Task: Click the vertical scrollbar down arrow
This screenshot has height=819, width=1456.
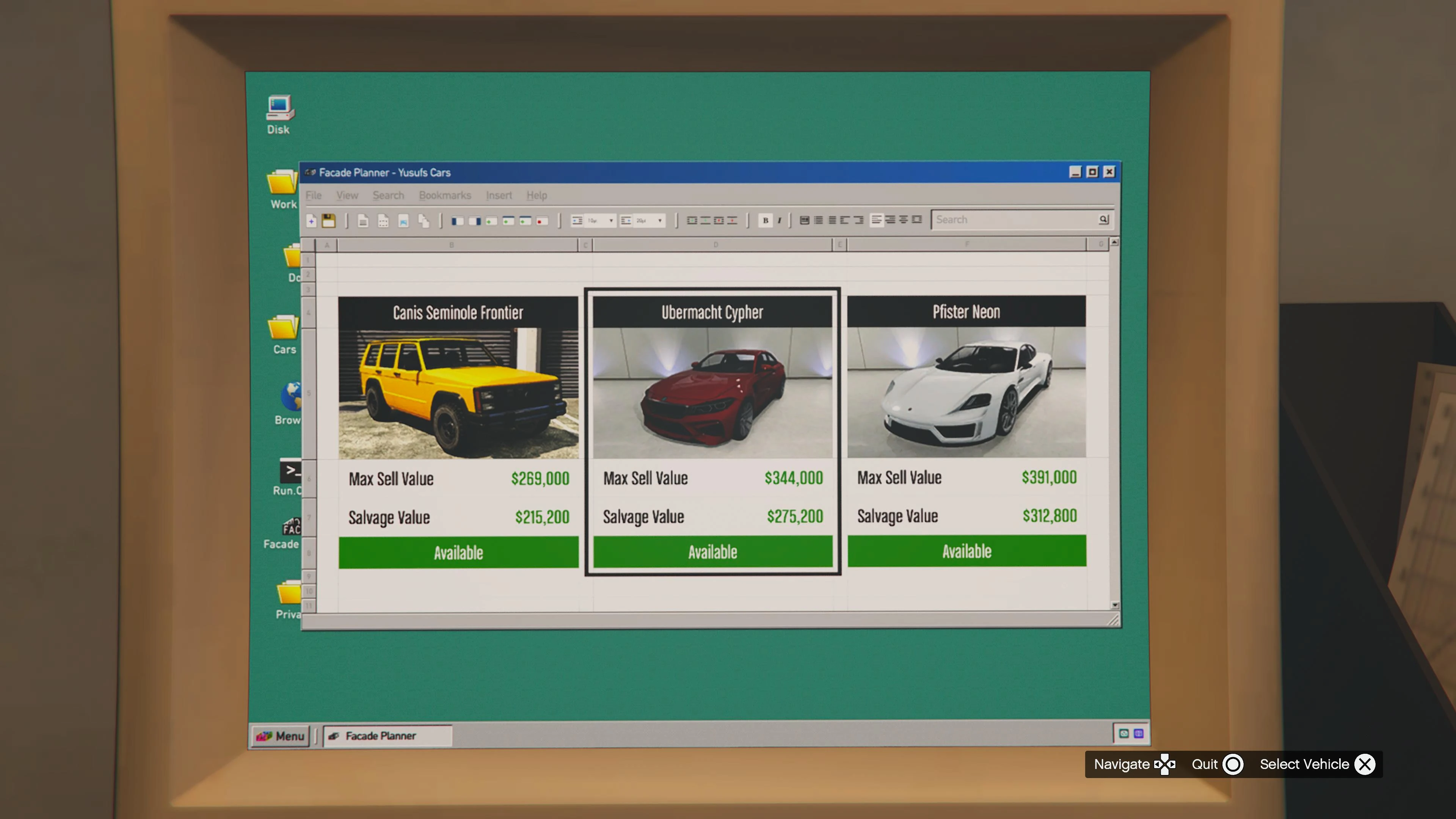Action: tap(1115, 605)
